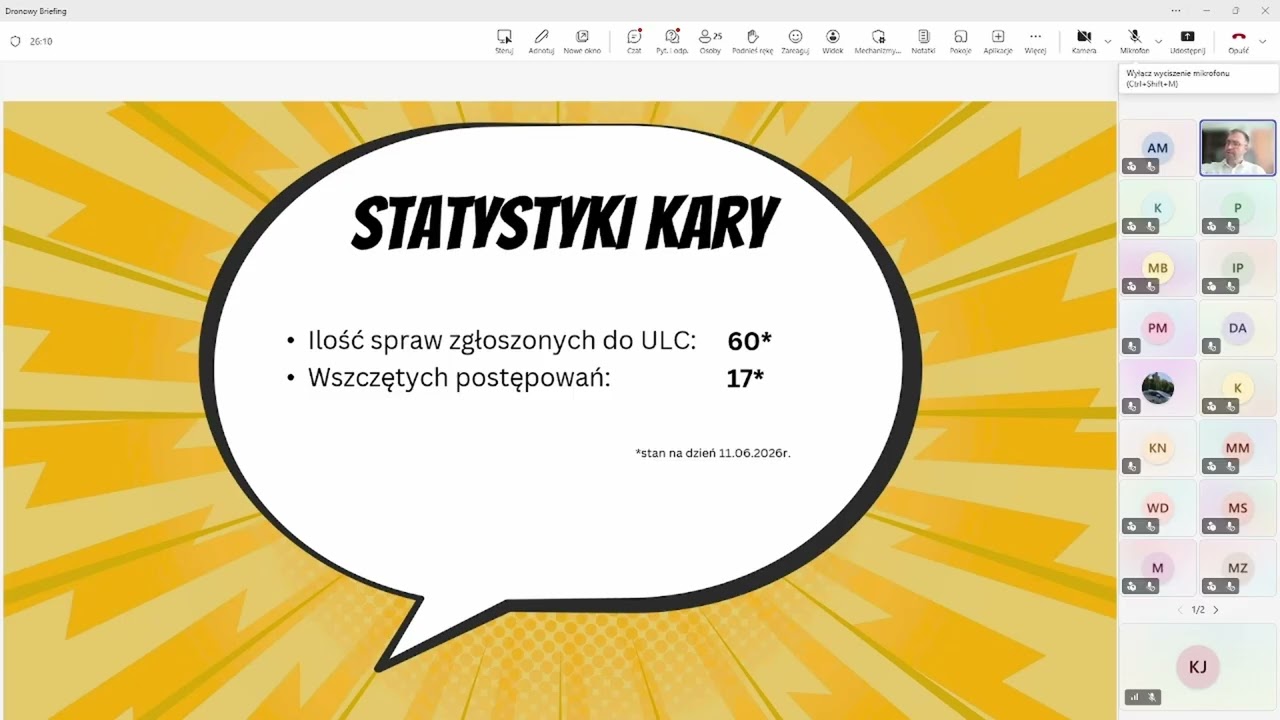Click status badge icon on IP tile
The width and height of the screenshot is (1280, 720).
[x=1211, y=287]
